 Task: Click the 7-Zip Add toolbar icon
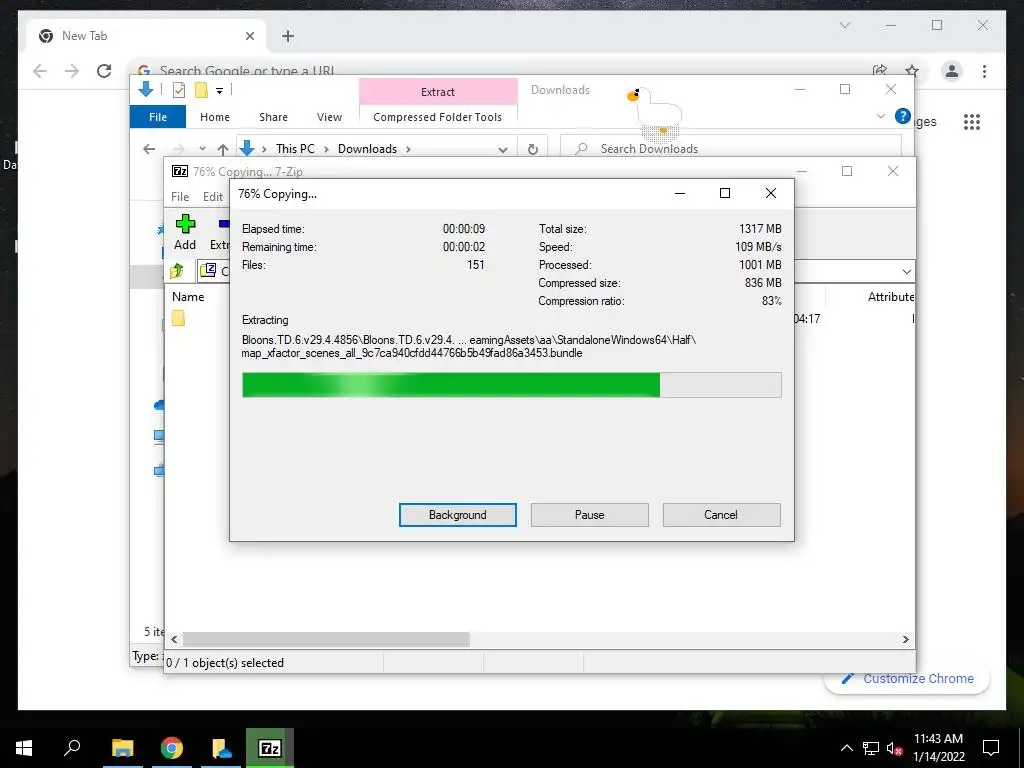185,232
